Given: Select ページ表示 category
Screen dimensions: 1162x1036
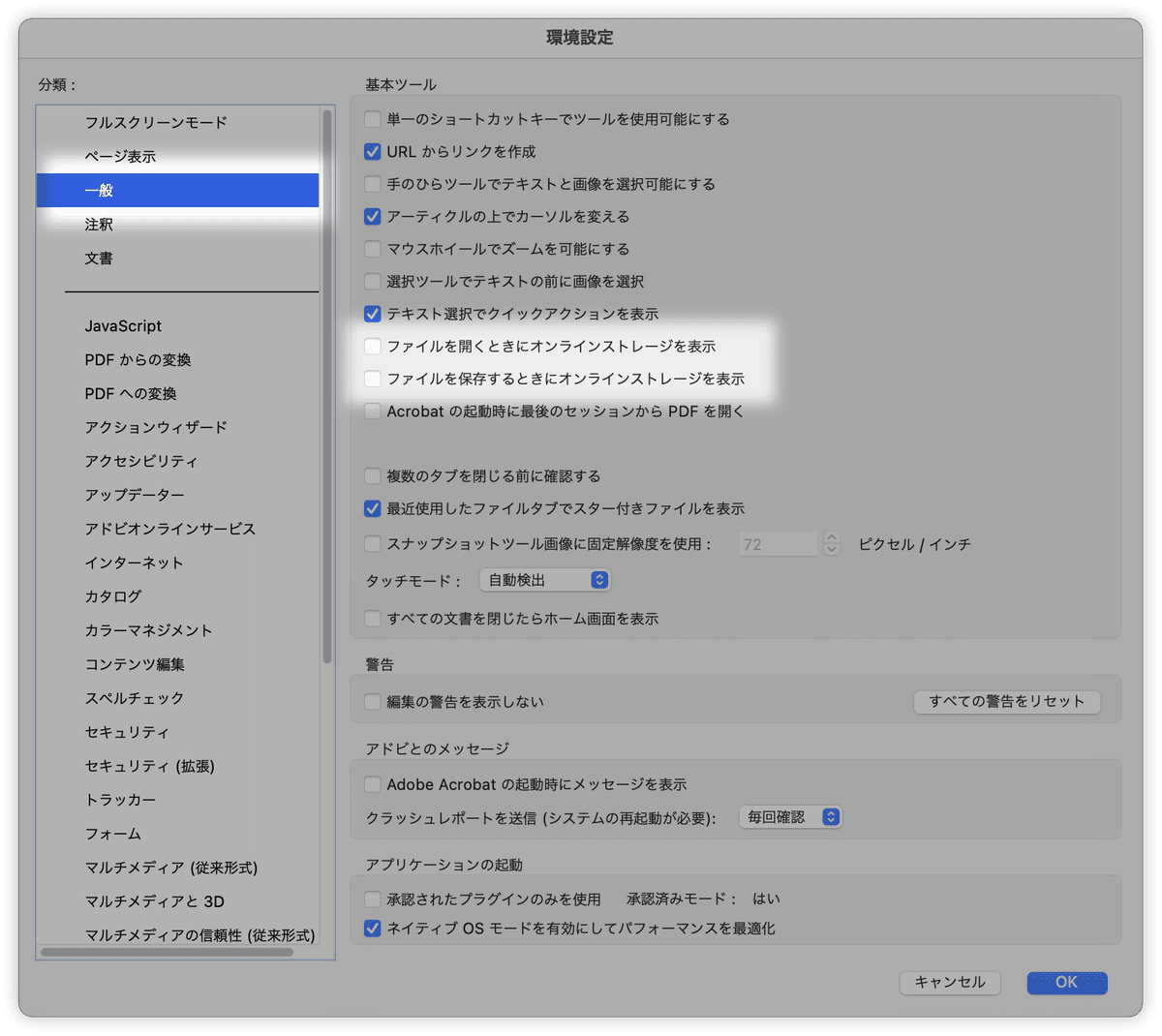Looking at the screenshot, I should pos(178,157).
